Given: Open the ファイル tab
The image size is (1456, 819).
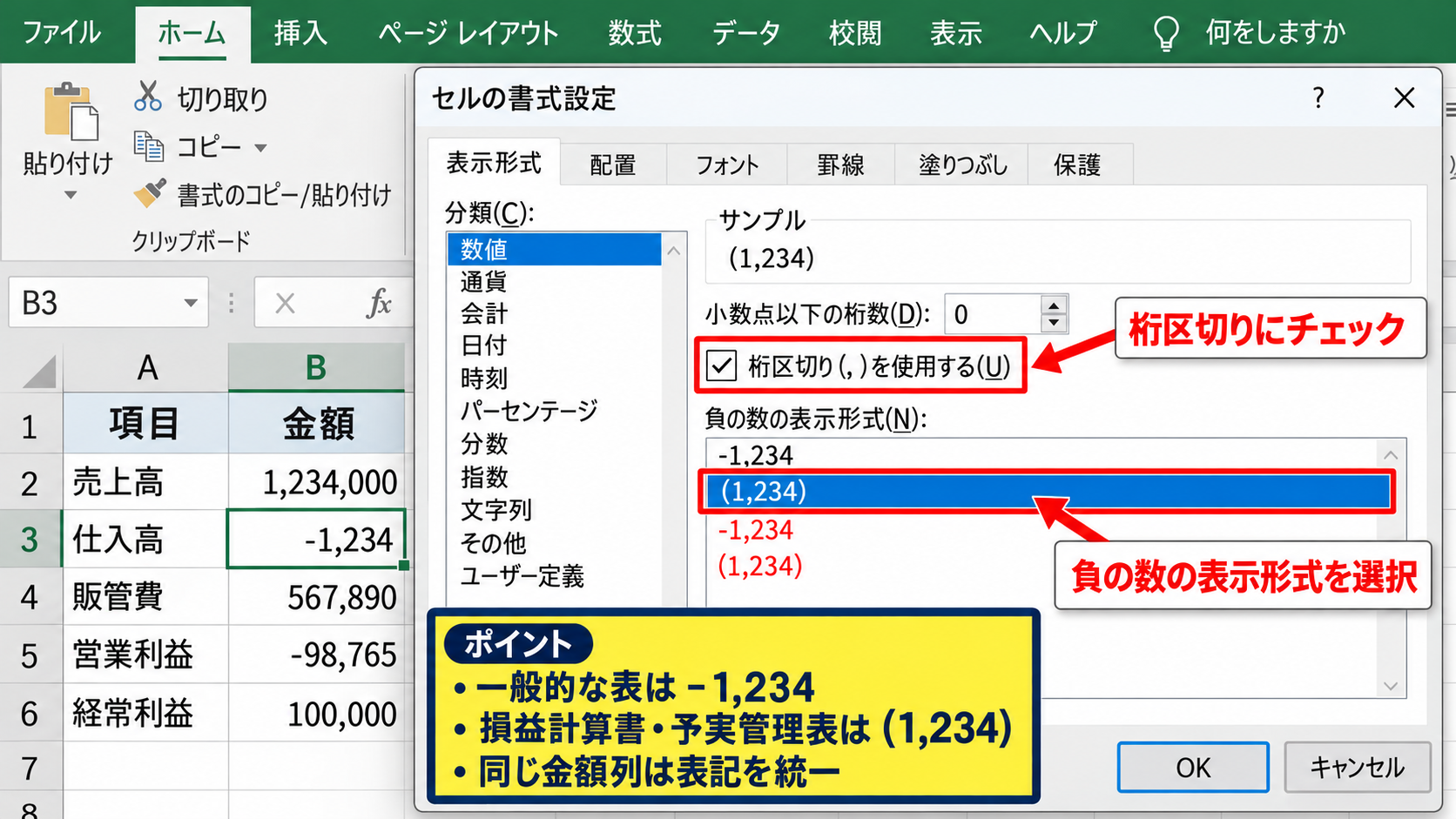Looking at the screenshot, I should [61, 33].
